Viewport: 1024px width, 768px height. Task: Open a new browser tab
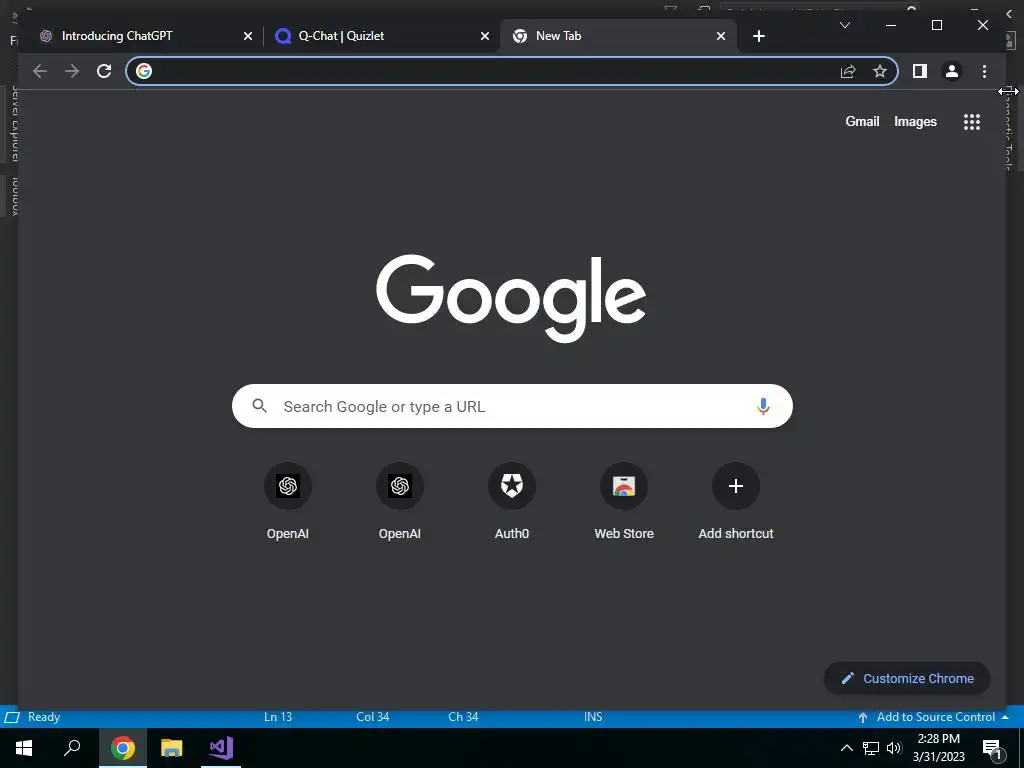(758, 36)
